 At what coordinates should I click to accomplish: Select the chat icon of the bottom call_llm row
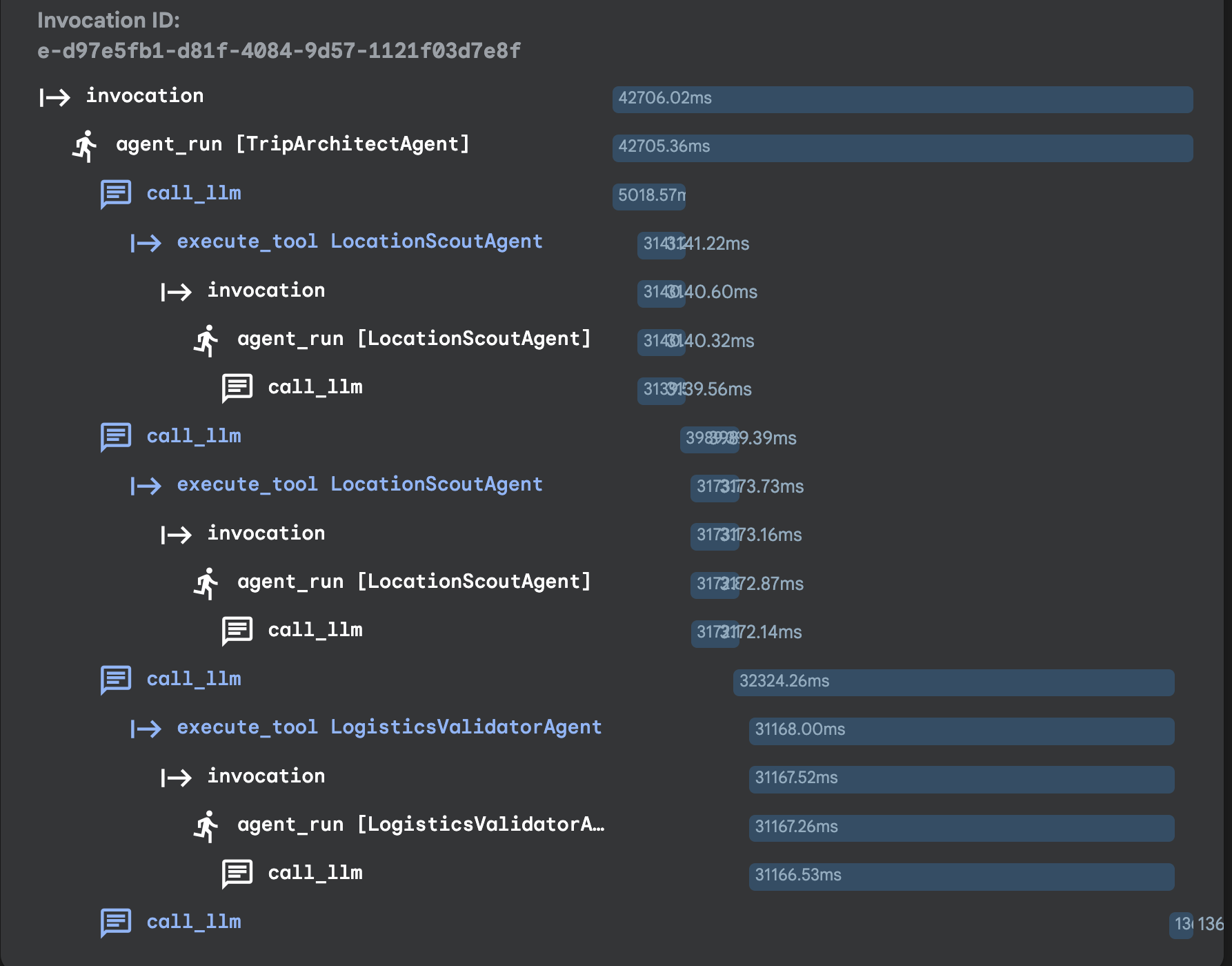[116, 923]
